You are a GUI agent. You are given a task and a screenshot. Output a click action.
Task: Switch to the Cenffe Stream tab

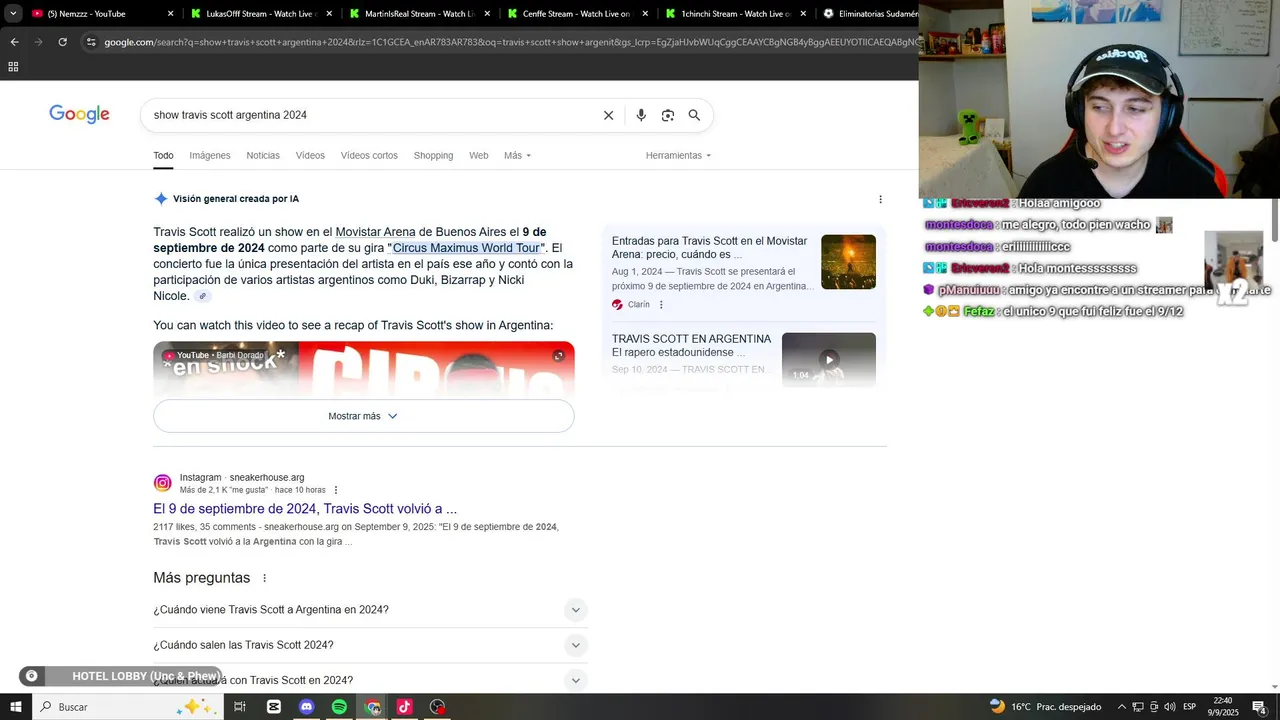(x=576, y=14)
